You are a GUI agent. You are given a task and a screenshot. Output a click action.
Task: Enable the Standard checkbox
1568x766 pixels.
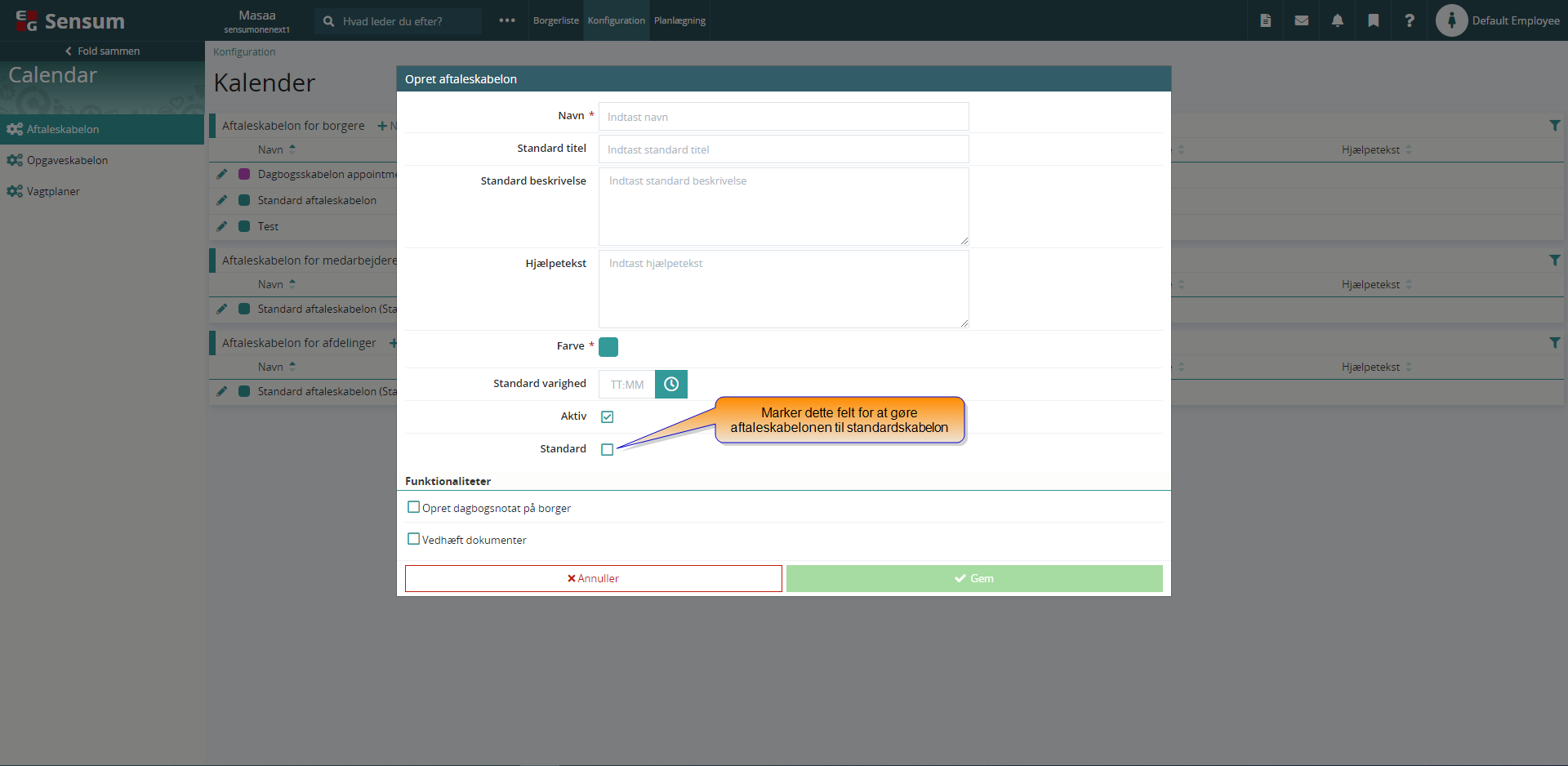pos(607,449)
